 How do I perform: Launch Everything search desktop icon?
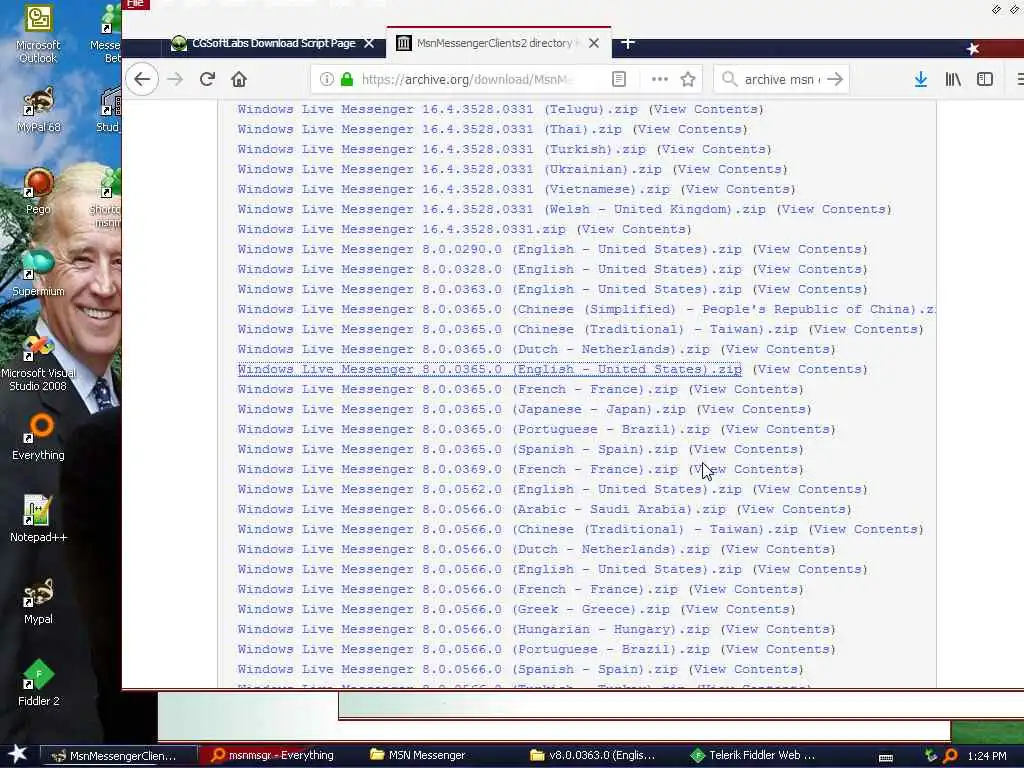point(38,437)
